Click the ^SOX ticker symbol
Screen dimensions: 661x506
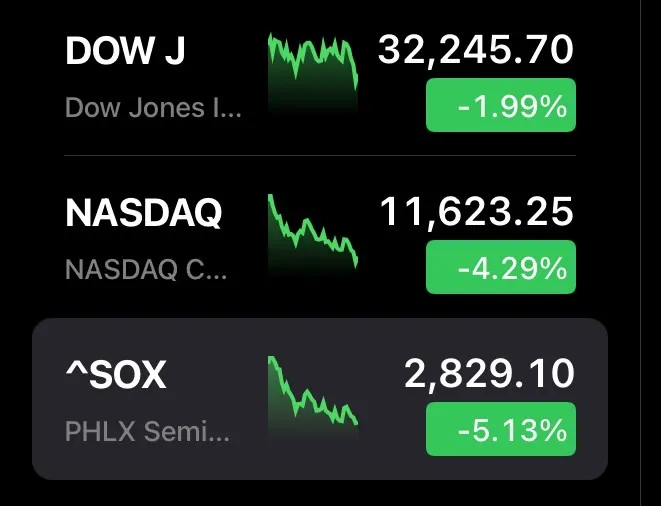pyautogui.click(x=116, y=376)
